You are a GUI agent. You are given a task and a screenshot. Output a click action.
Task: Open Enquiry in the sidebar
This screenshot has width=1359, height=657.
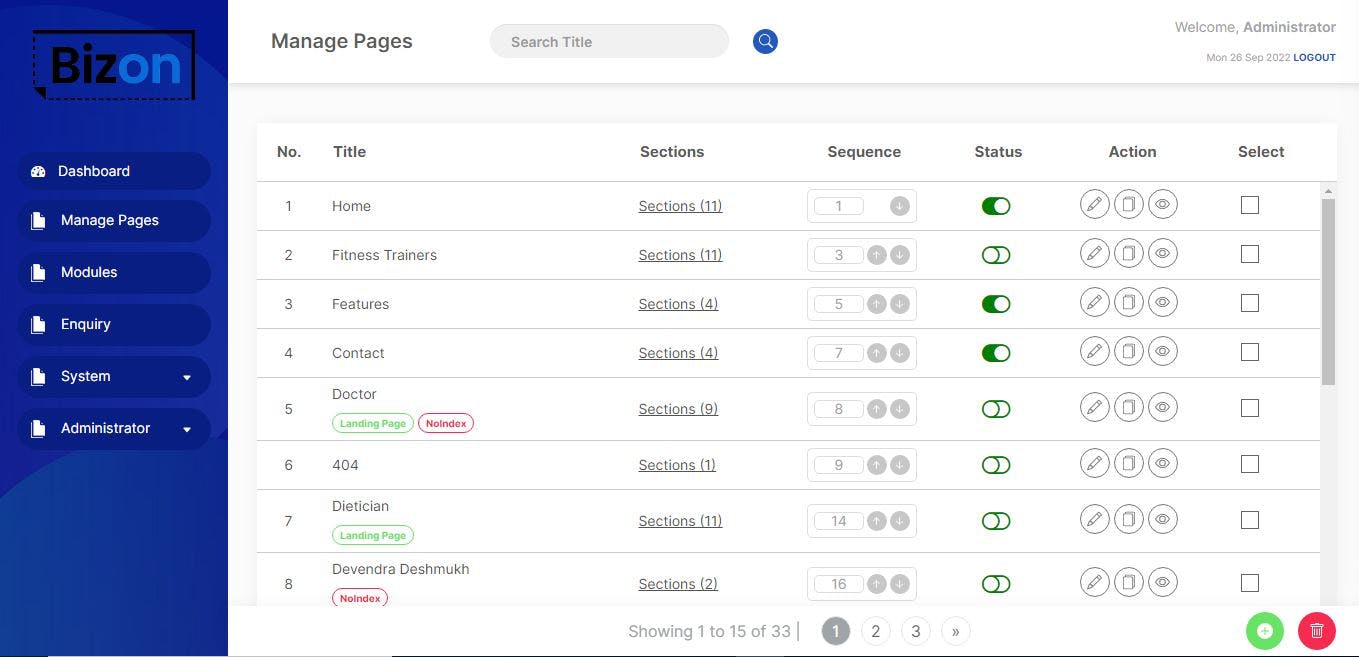tap(86, 324)
